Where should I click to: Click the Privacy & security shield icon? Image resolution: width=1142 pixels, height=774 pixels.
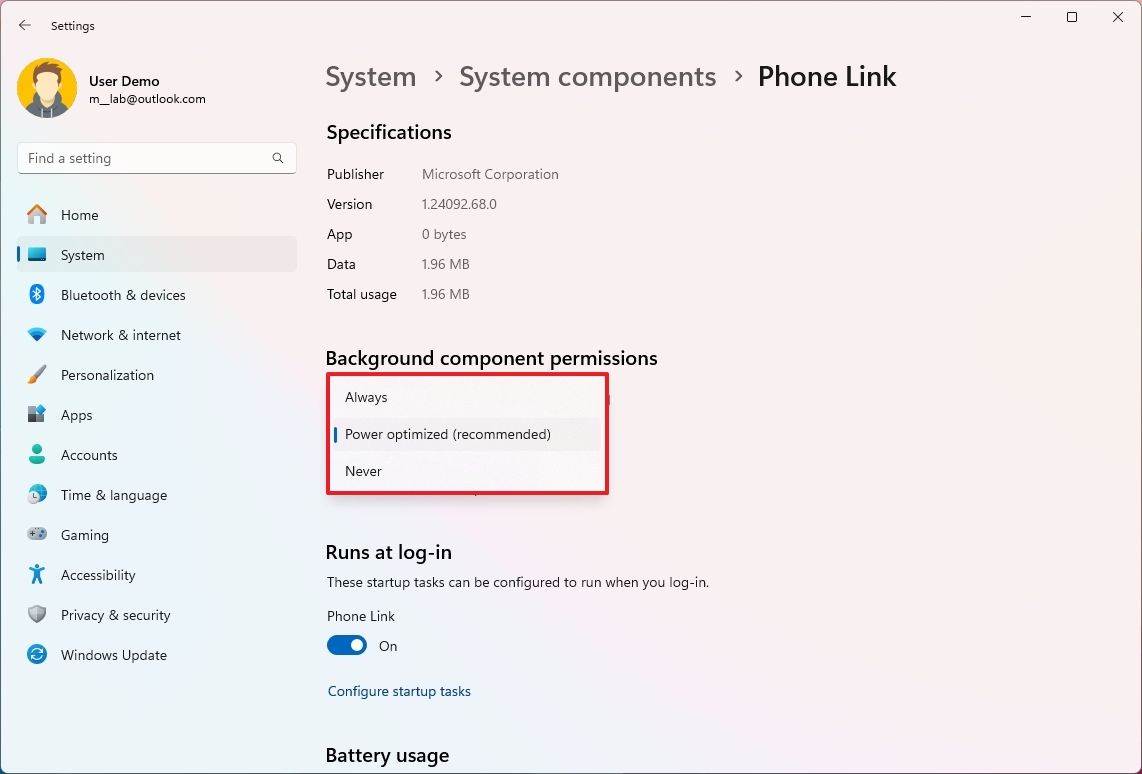(36, 614)
